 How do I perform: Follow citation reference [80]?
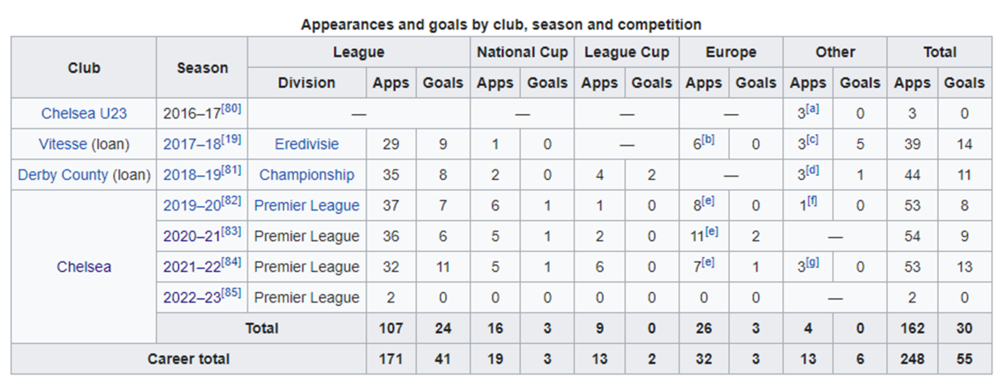(x=231, y=110)
